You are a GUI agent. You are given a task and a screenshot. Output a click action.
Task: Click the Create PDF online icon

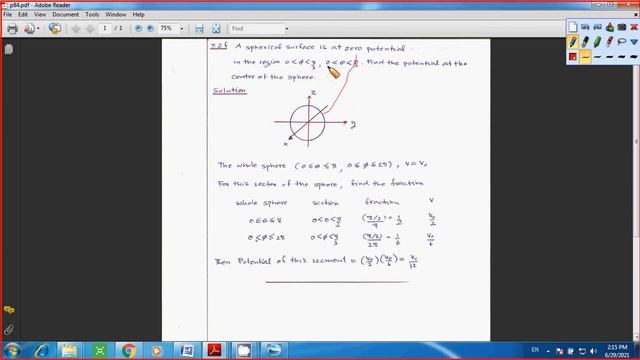(x=29, y=29)
